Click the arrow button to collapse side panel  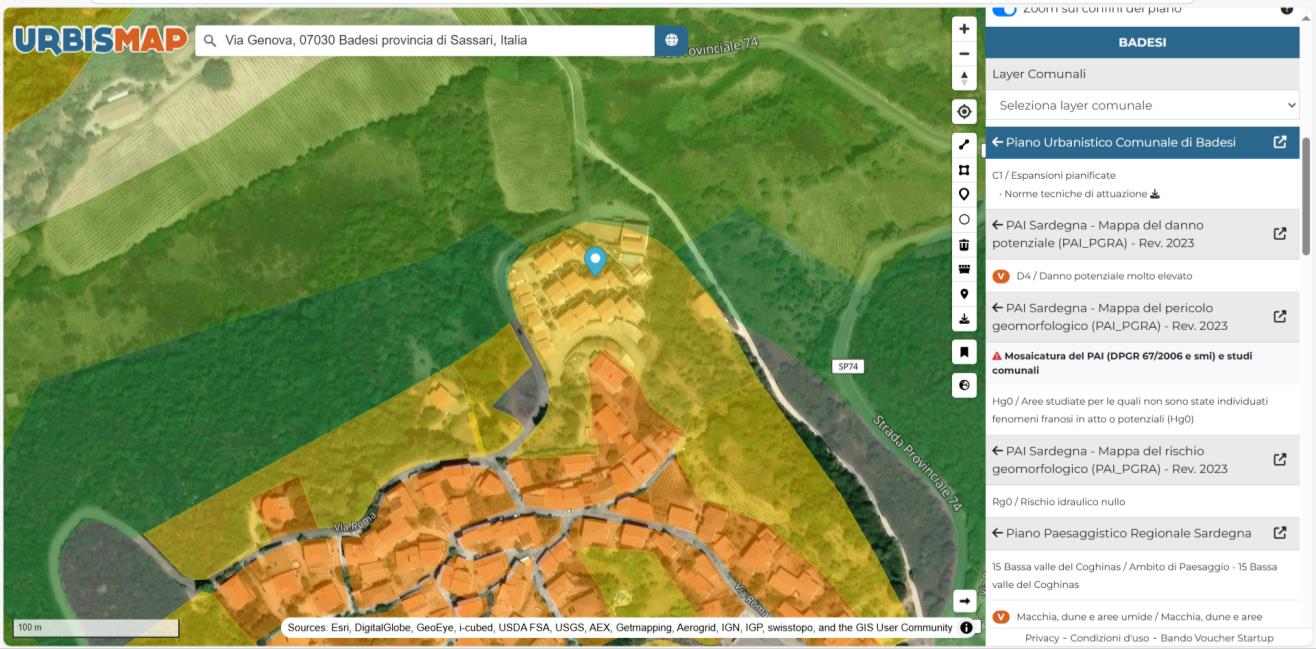click(964, 601)
